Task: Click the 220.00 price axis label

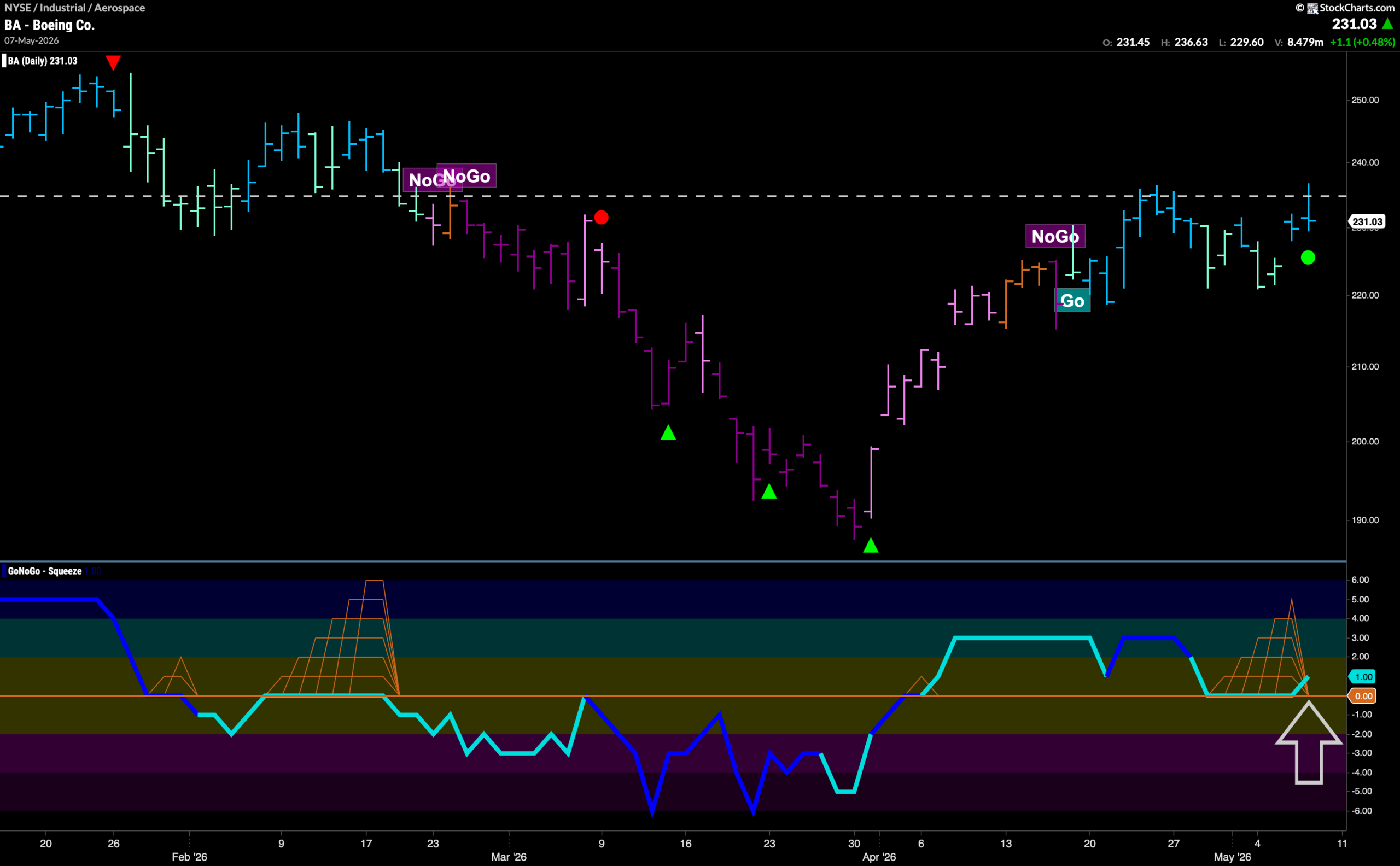Action: point(1365,296)
